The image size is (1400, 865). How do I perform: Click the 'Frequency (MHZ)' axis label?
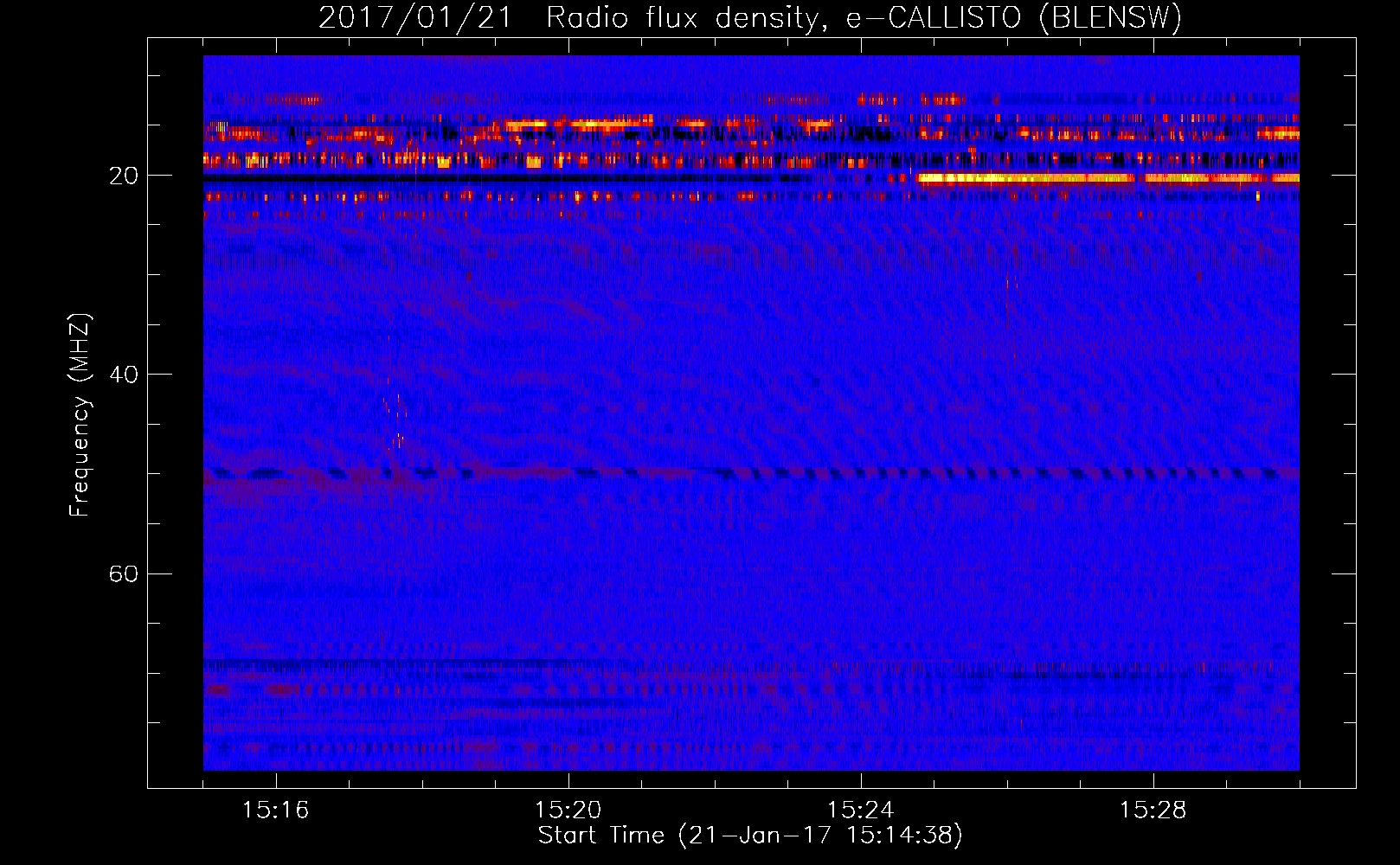[x=80, y=415]
